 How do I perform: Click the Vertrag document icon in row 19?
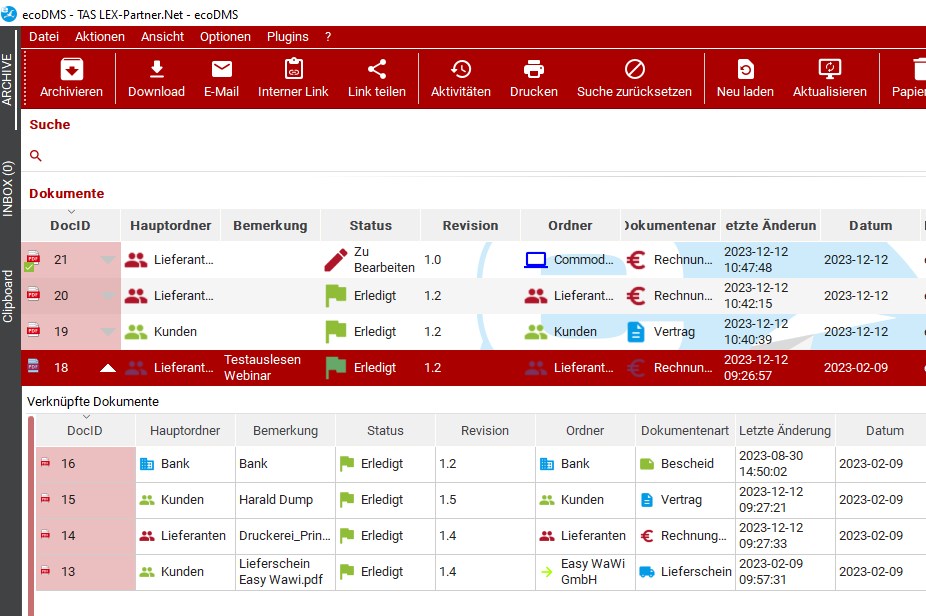point(635,332)
